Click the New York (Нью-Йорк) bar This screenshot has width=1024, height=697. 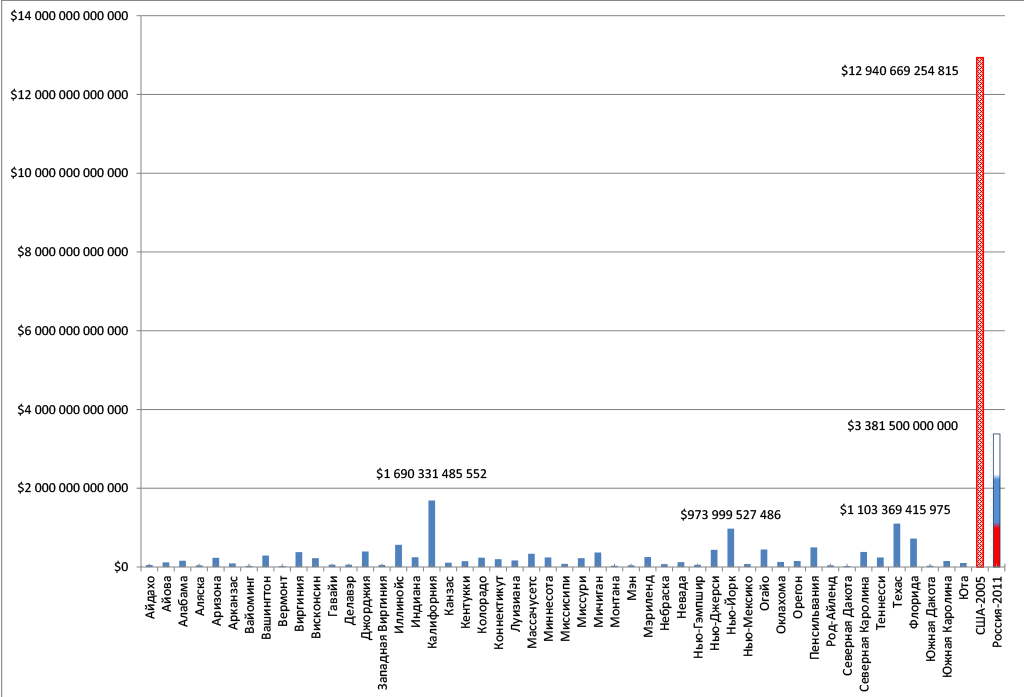click(x=731, y=548)
